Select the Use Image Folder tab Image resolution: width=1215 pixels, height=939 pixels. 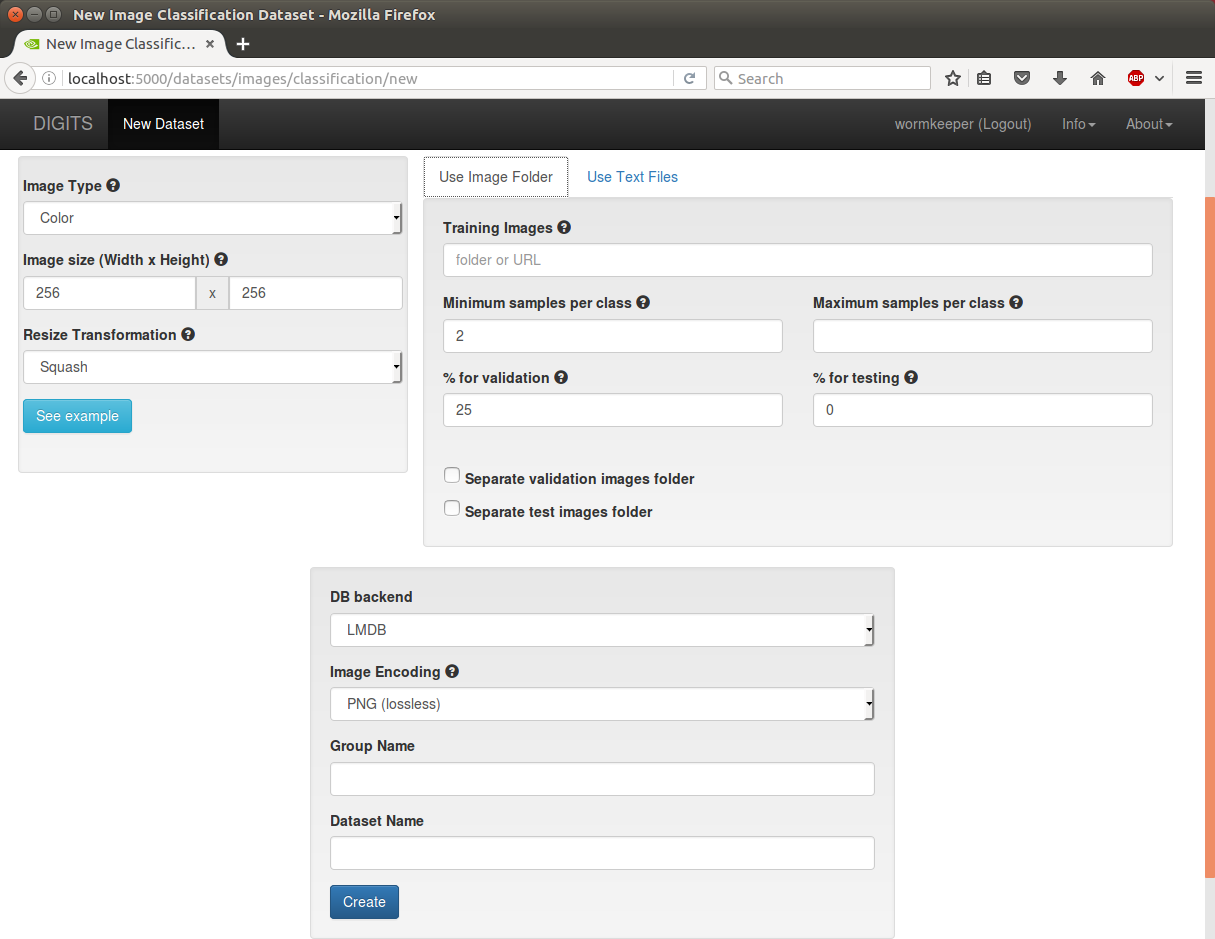496,177
